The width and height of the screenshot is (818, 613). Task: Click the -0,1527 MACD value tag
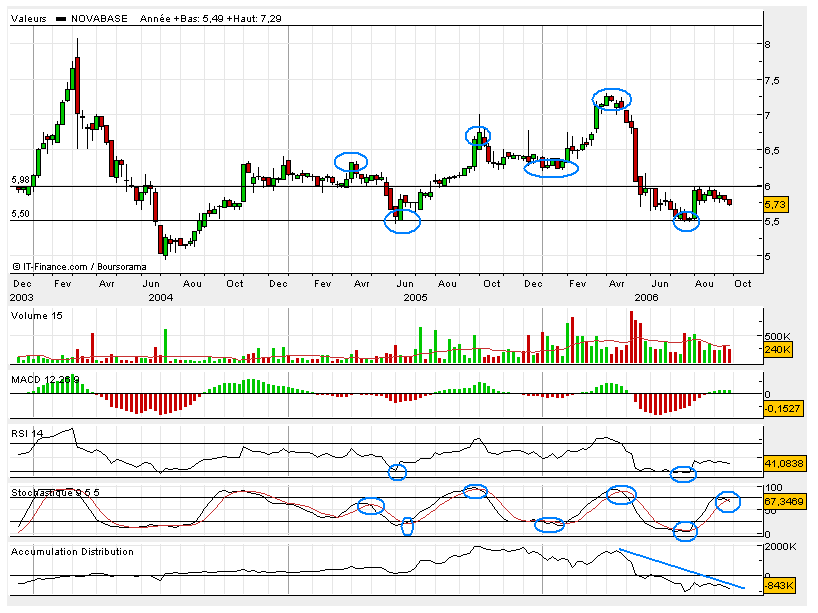click(780, 408)
